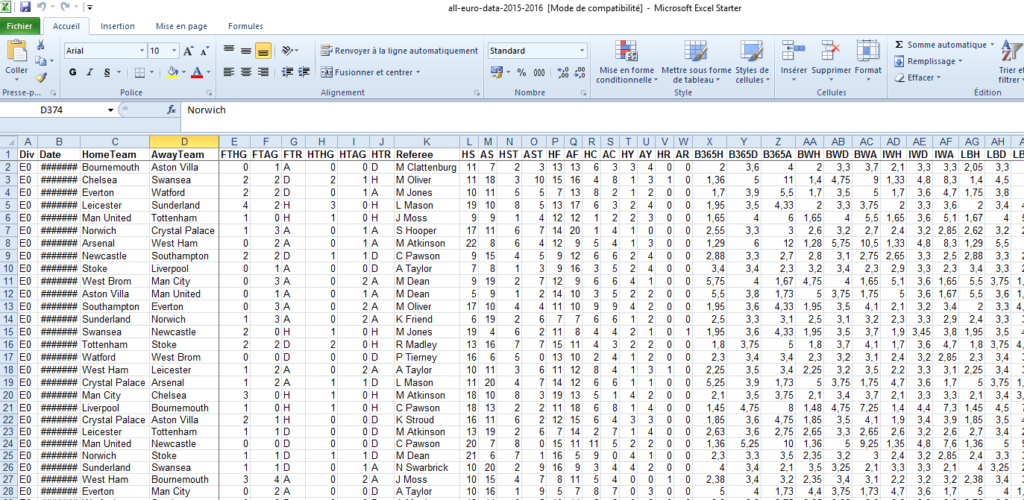This screenshot has width=1024, height=500.
Task: Click the Increase Font Size icon
Action: click(x=186, y=51)
